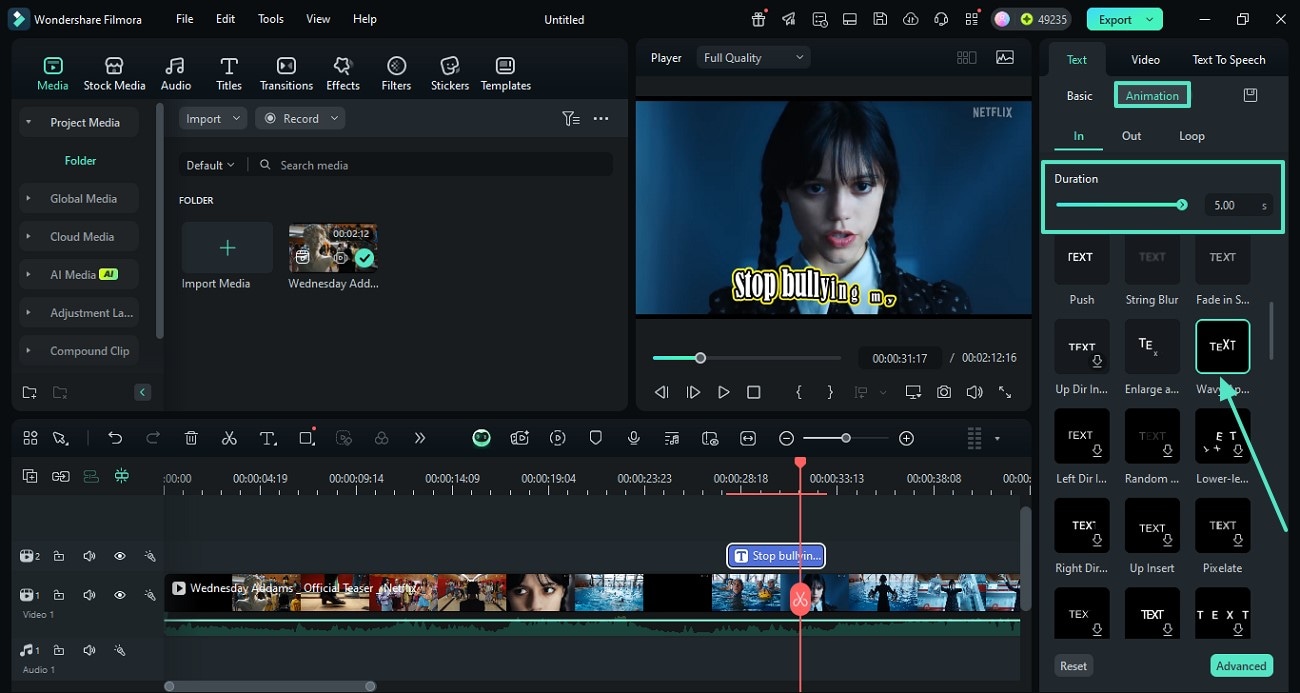Click the snapshot camera icon in player
The width and height of the screenshot is (1300, 693).
(x=944, y=392)
